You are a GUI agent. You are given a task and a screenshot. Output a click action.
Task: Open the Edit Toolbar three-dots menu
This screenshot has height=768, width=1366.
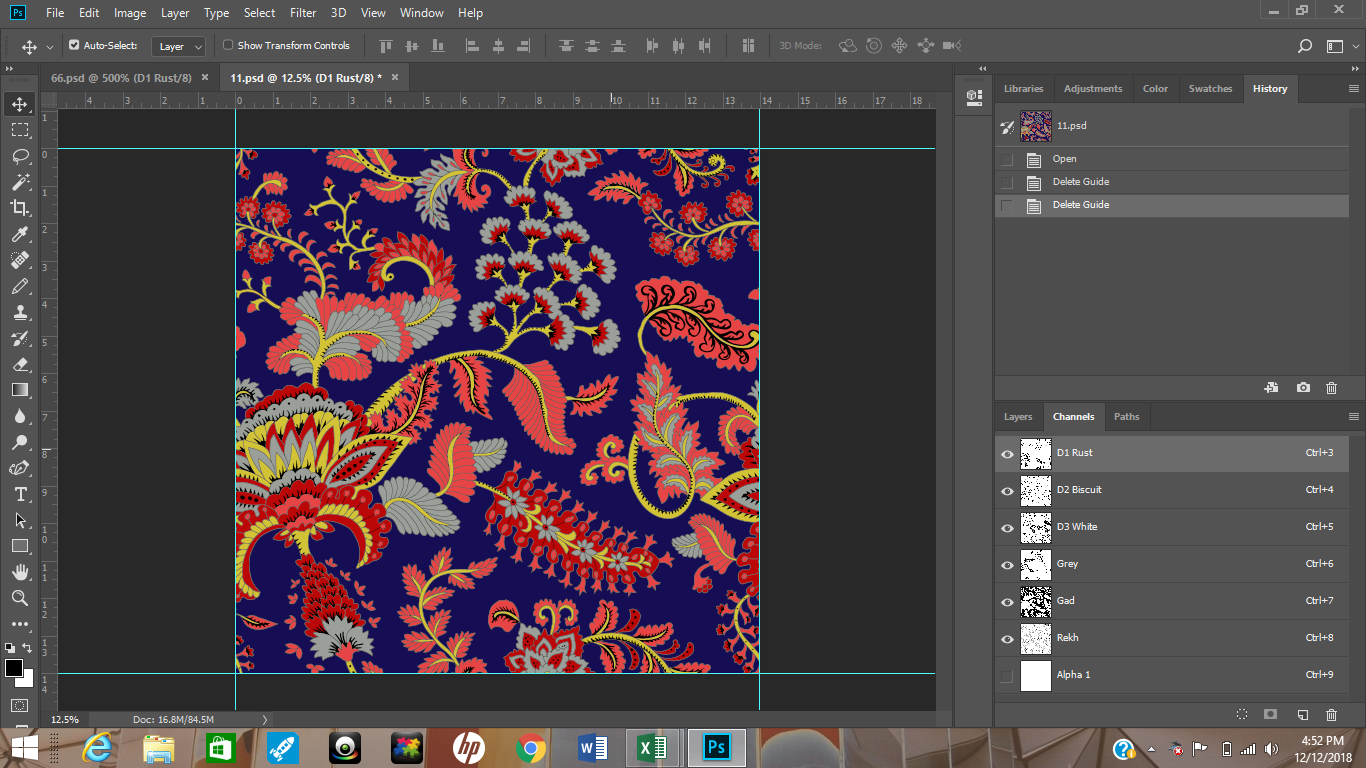point(19,624)
